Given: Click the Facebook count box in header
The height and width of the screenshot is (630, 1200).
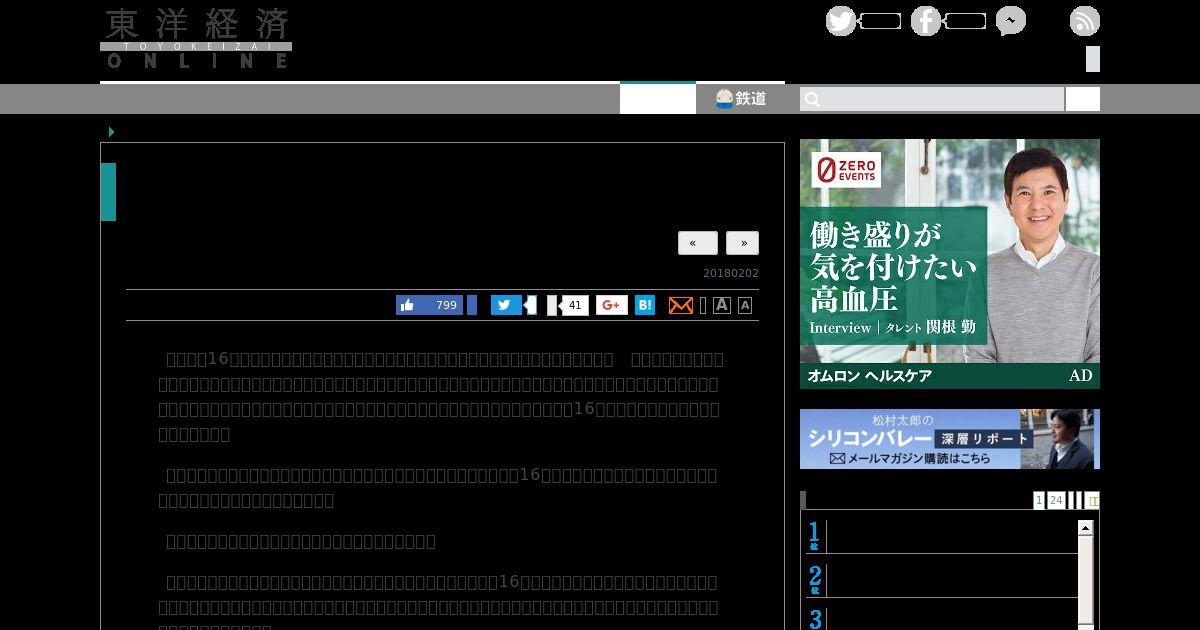Looking at the screenshot, I should point(965,21).
